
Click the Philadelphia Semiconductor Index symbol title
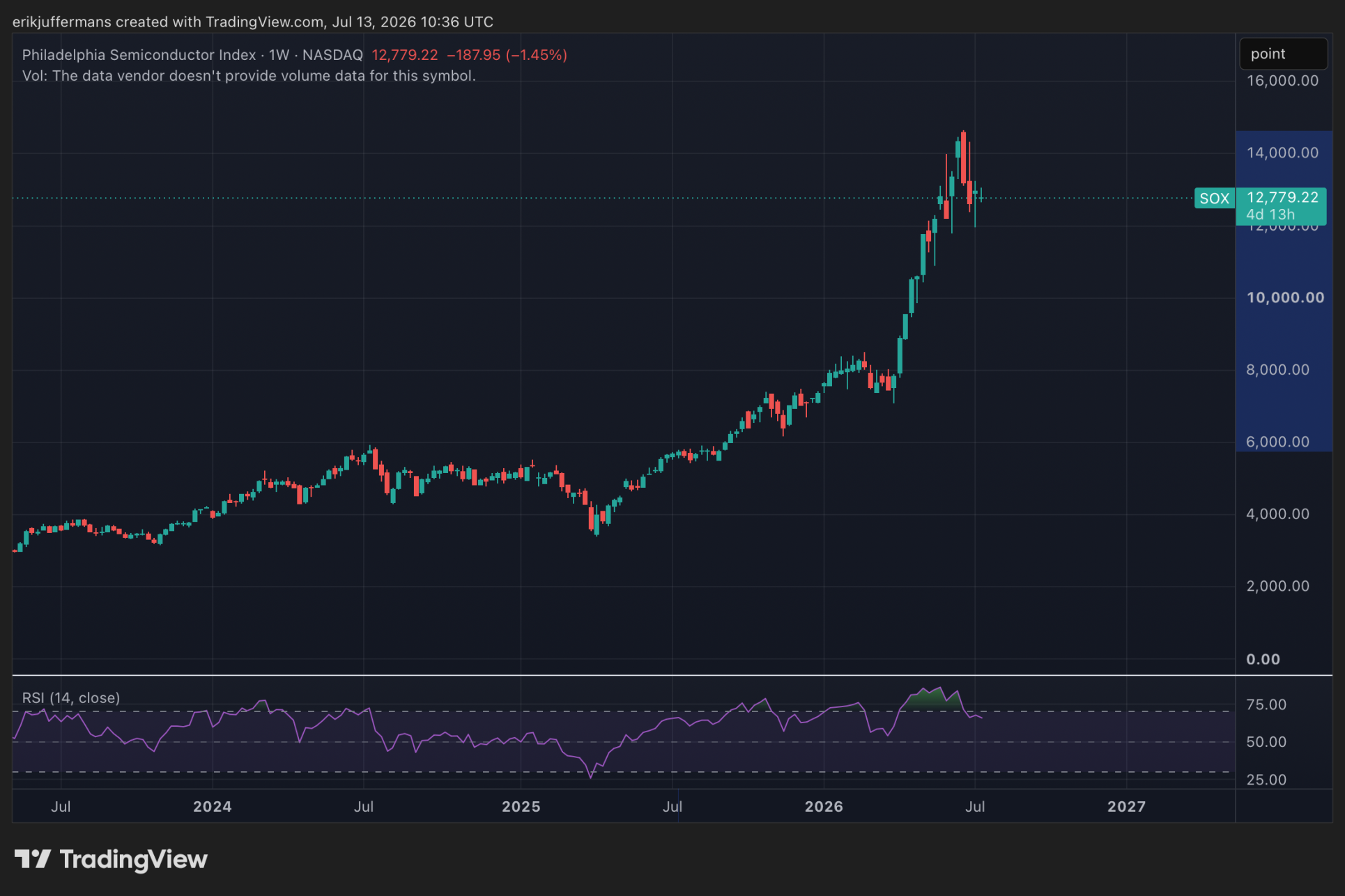(139, 55)
